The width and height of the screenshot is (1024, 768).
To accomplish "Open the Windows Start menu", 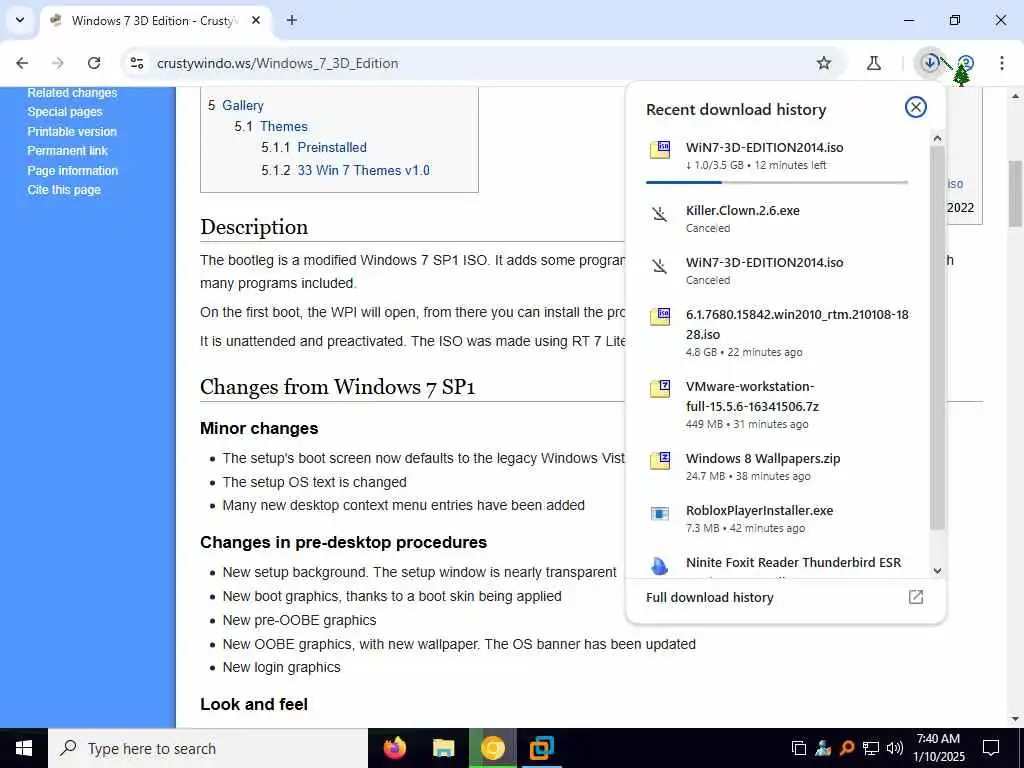I will [x=24, y=748].
